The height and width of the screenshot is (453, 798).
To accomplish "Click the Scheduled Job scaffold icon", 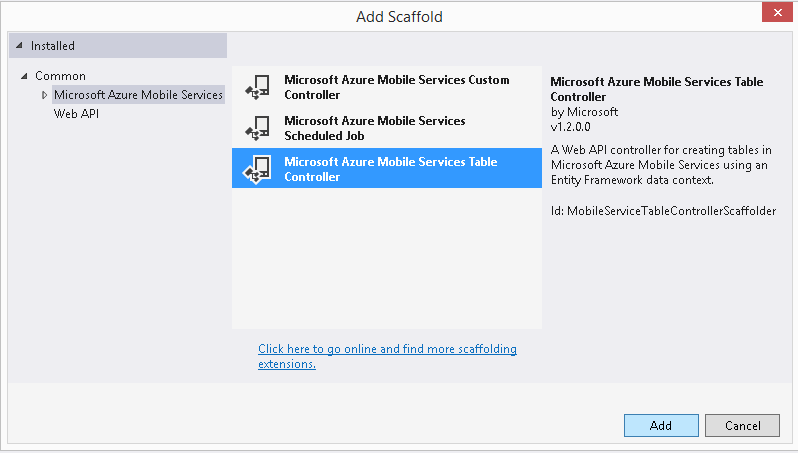I will coord(258,128).
